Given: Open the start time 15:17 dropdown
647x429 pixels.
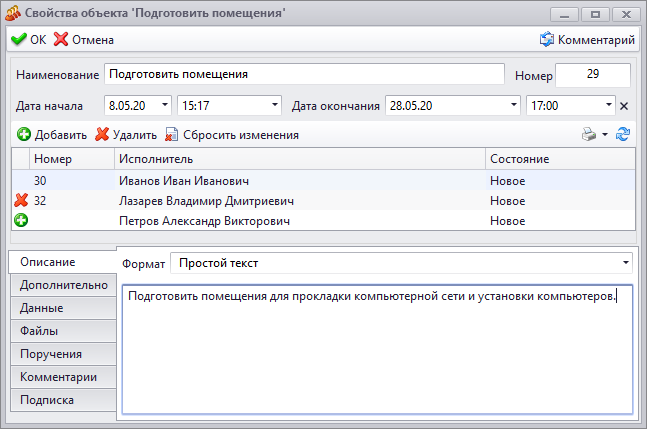Looking at the screenshot, I should [x=275, y=105].
